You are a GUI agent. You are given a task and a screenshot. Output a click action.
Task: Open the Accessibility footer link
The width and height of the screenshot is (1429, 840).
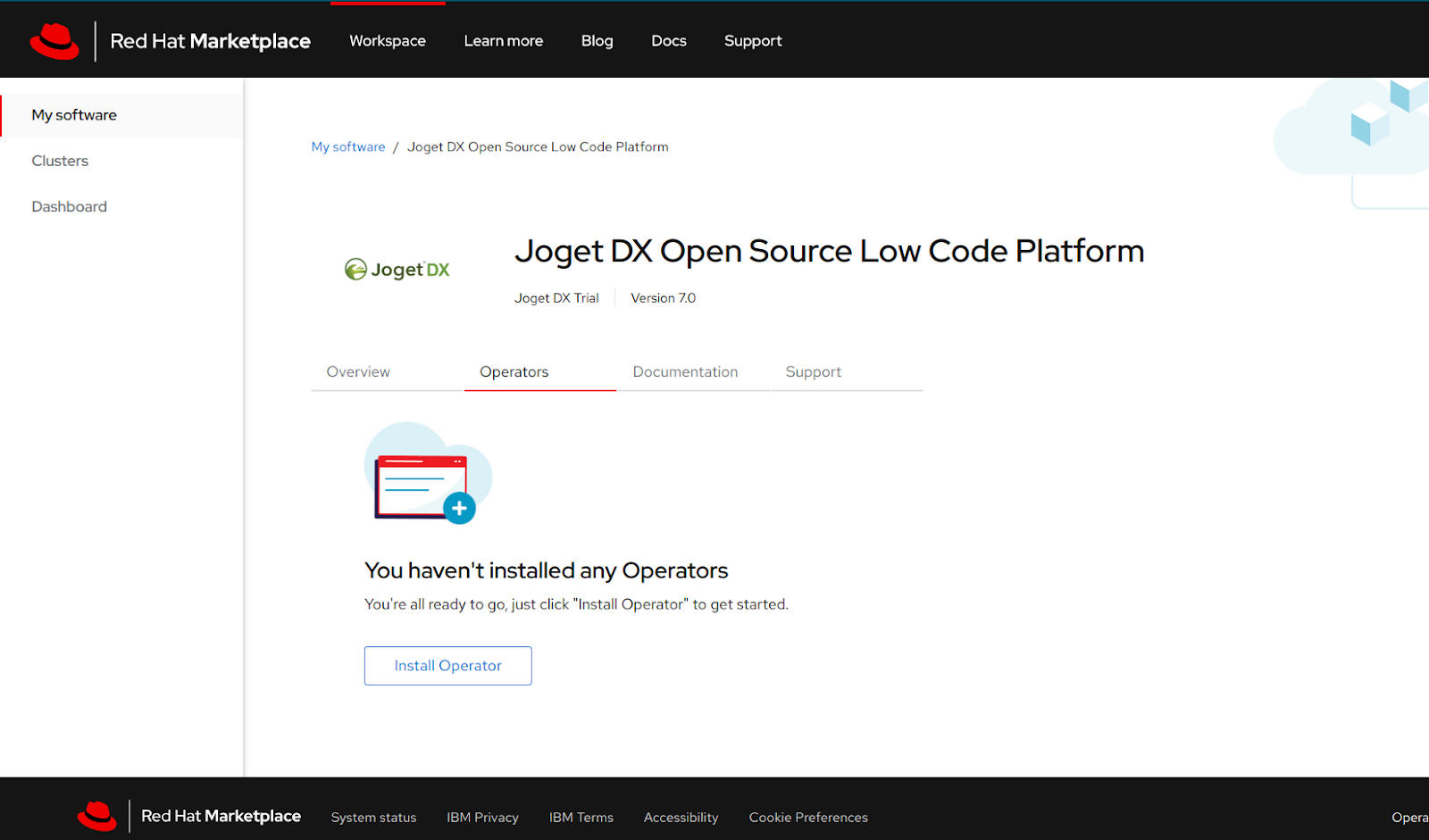tap(681, 818)
